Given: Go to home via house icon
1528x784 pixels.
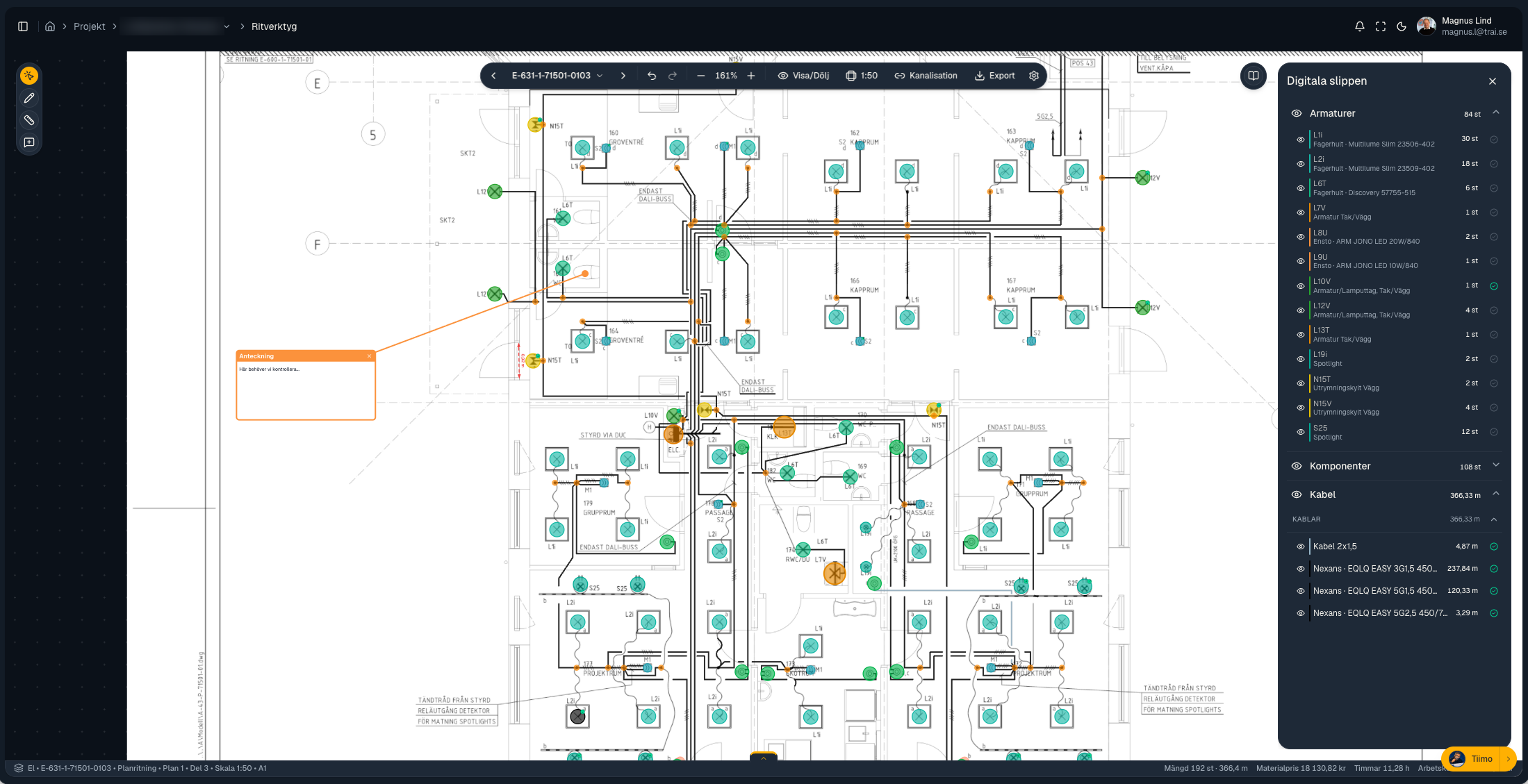Looking at the screenshot, I should tap(50, 26).
